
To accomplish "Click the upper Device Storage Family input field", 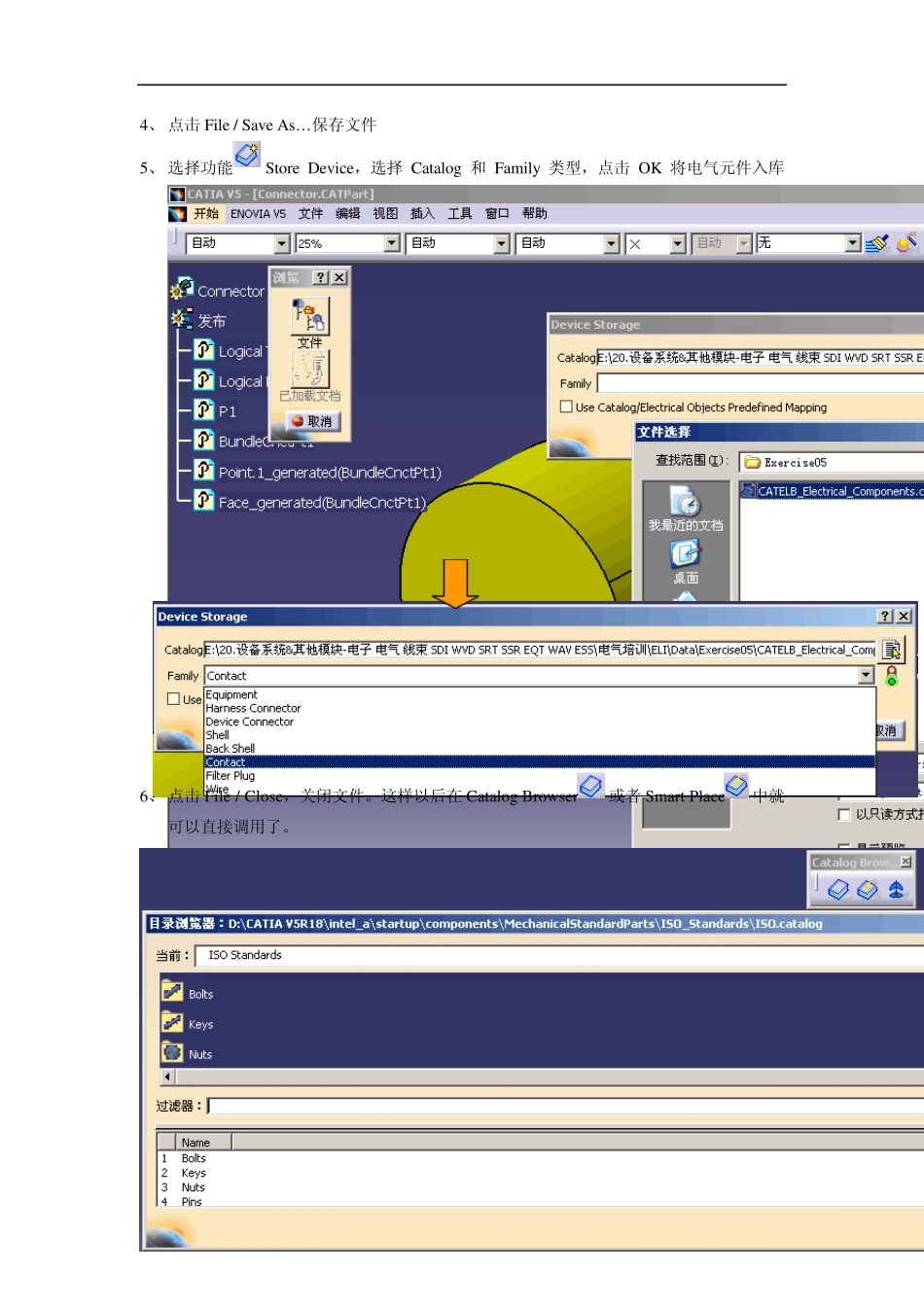I will [761, 384].
